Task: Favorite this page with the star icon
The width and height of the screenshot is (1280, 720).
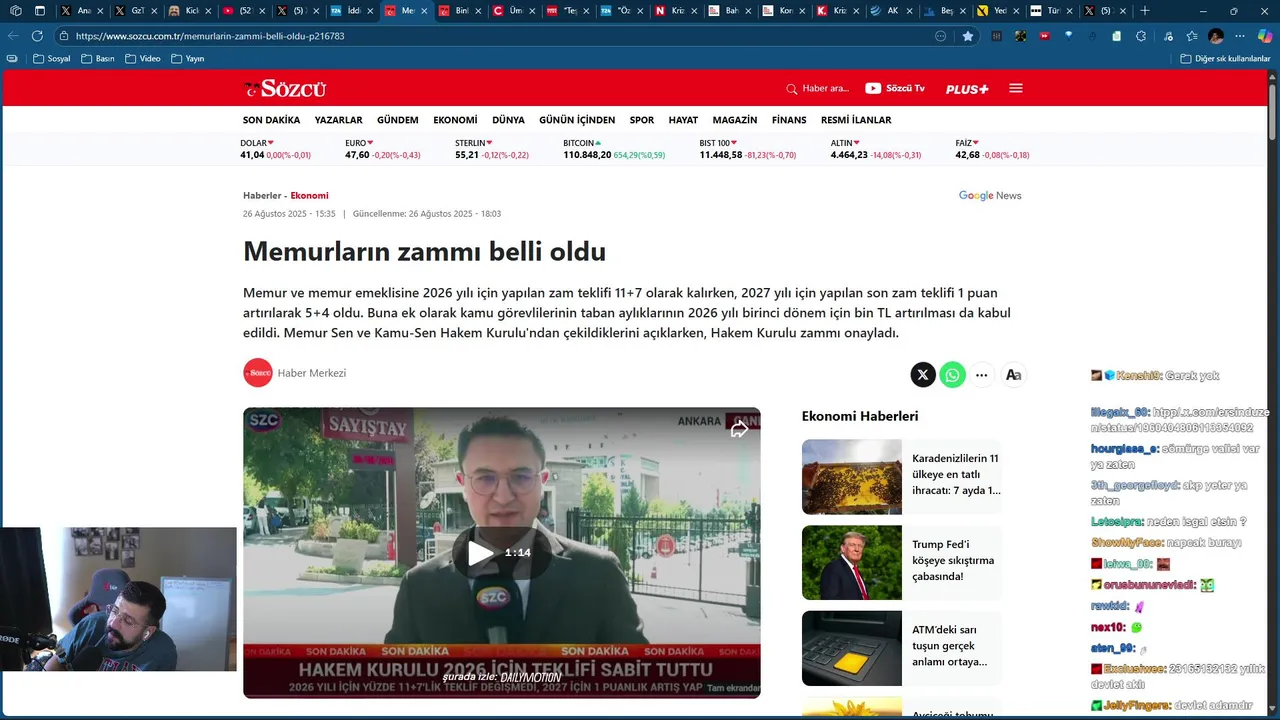Action: click(968, 36)
